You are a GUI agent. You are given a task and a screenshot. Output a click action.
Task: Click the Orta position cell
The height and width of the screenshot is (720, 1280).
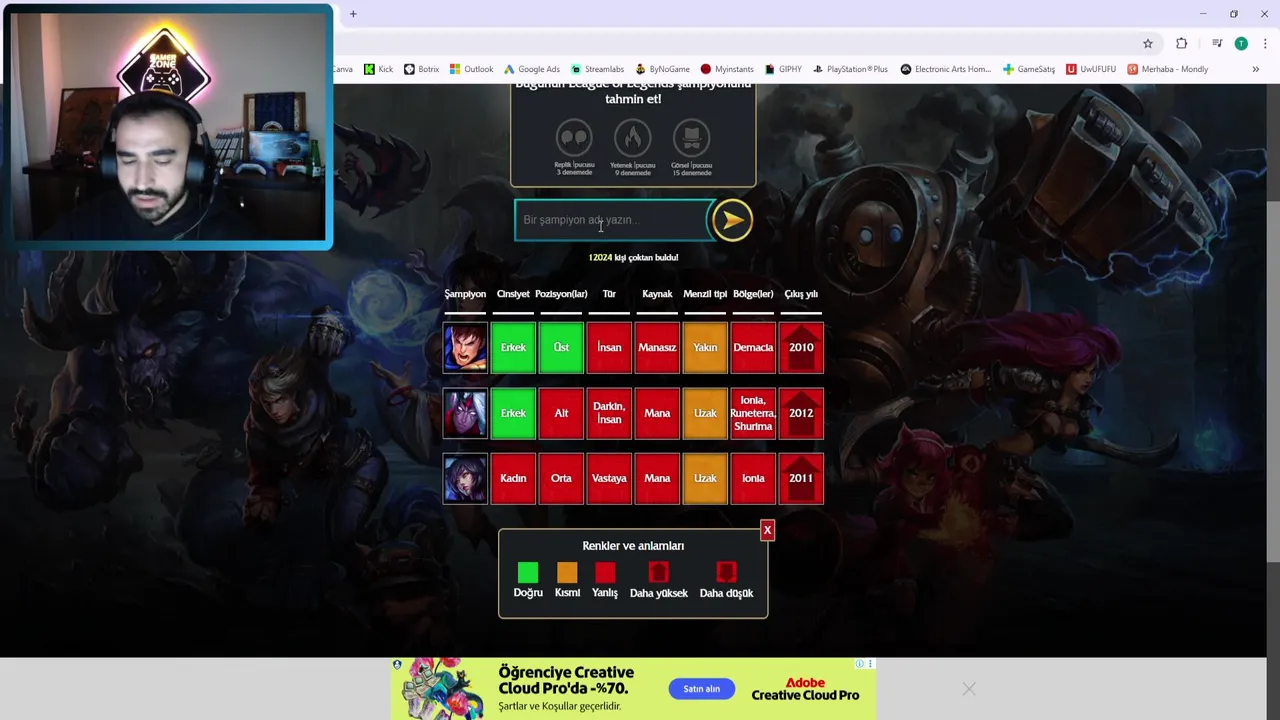click(561, 478)
